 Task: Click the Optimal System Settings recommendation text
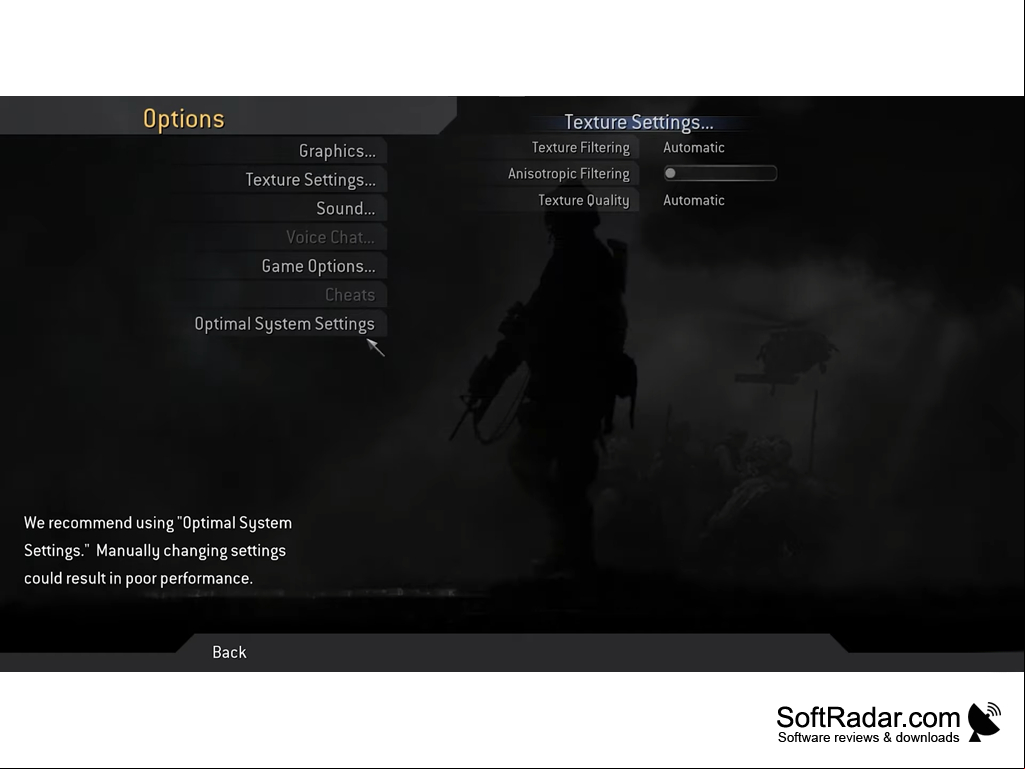point(158,551)
